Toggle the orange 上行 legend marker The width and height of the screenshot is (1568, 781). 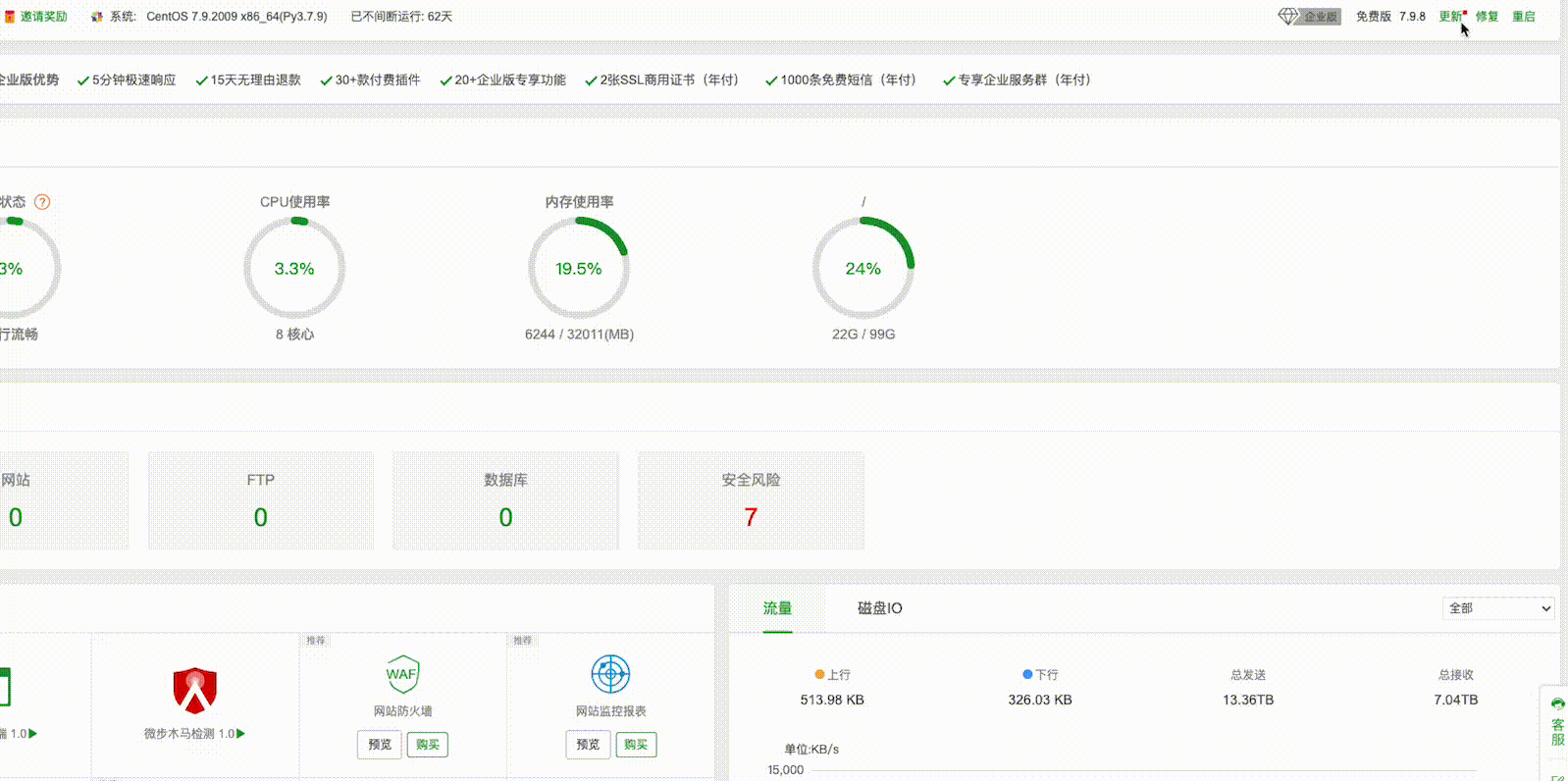pos(819,675)
